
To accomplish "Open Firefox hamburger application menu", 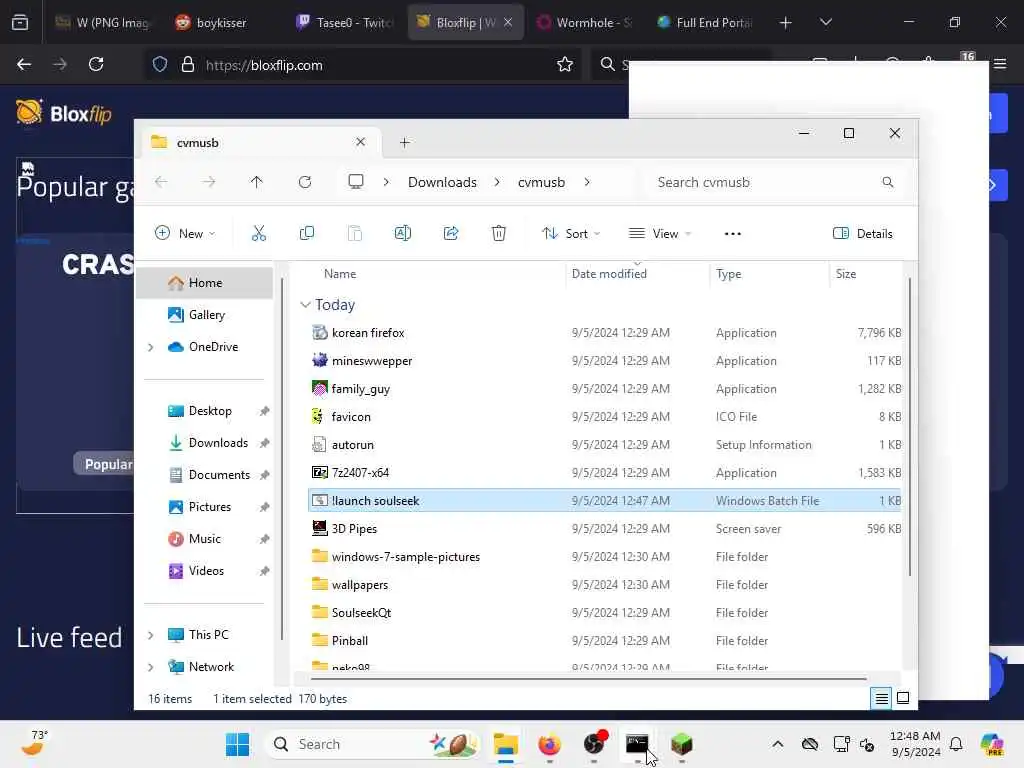I will (1000, 64).
